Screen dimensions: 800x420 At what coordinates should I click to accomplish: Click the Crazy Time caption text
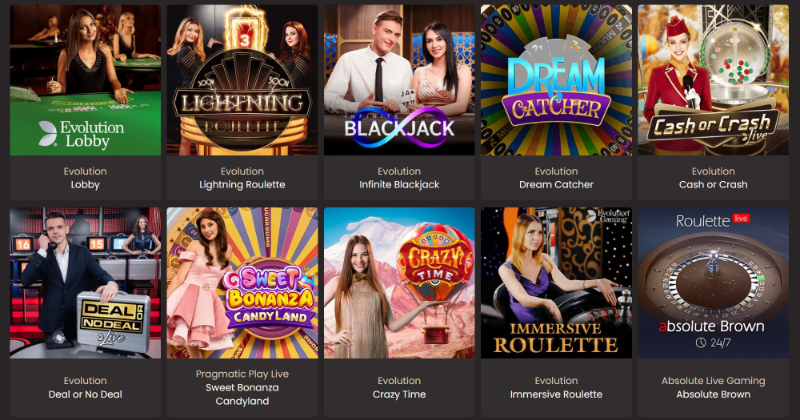(x=399, y=394)
